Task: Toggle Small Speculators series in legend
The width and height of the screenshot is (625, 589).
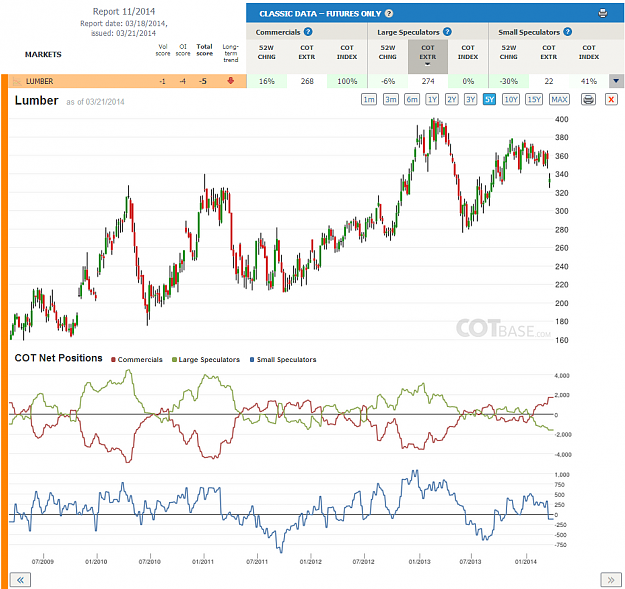Action: (283, 359)
